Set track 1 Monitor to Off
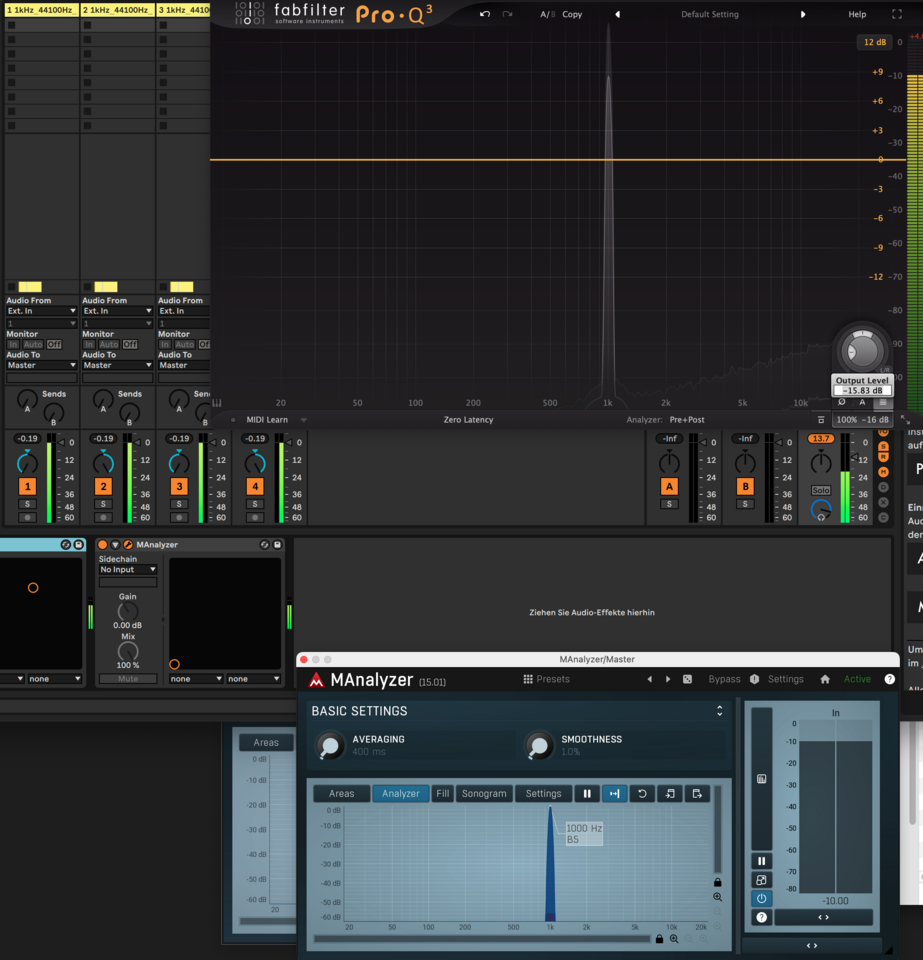This screenshot has height=960, width=923. coord(54,344)
